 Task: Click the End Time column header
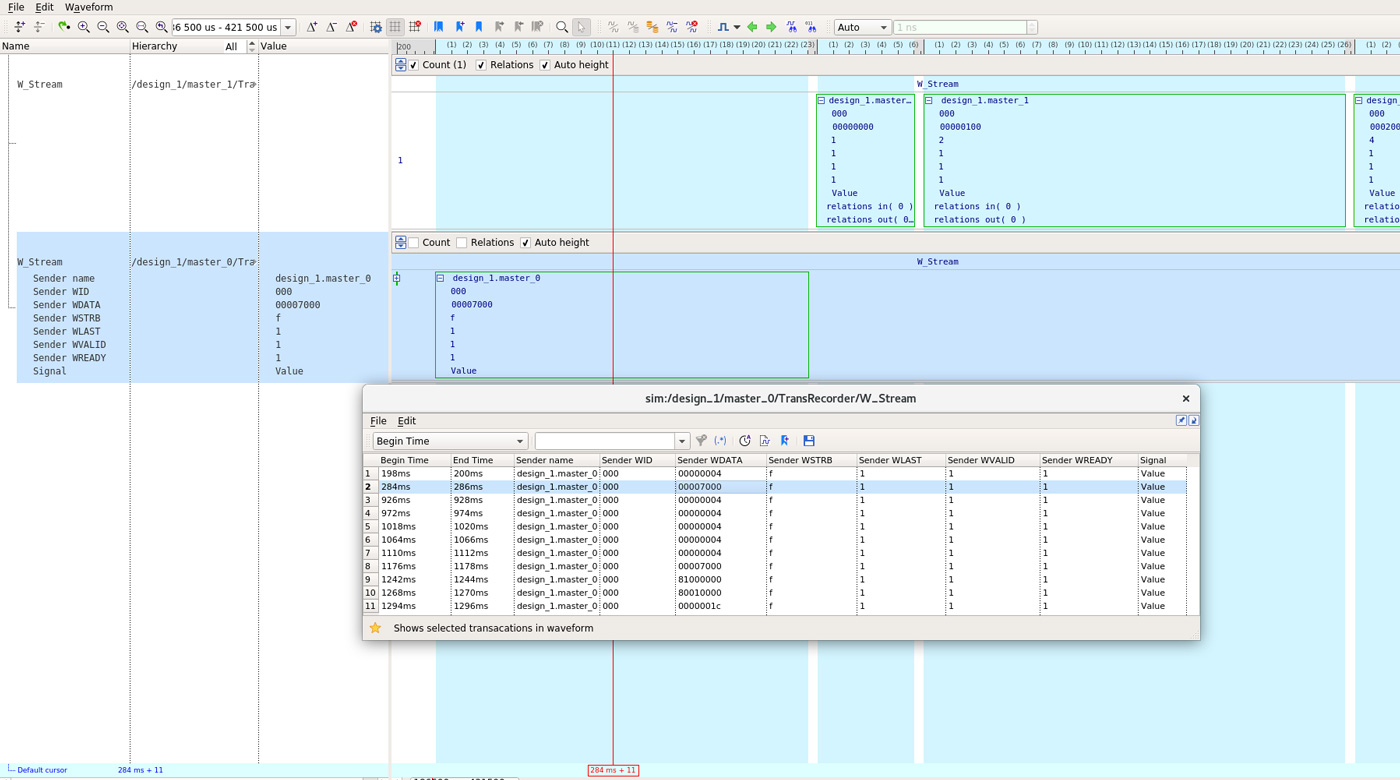[x=473, y=460]
